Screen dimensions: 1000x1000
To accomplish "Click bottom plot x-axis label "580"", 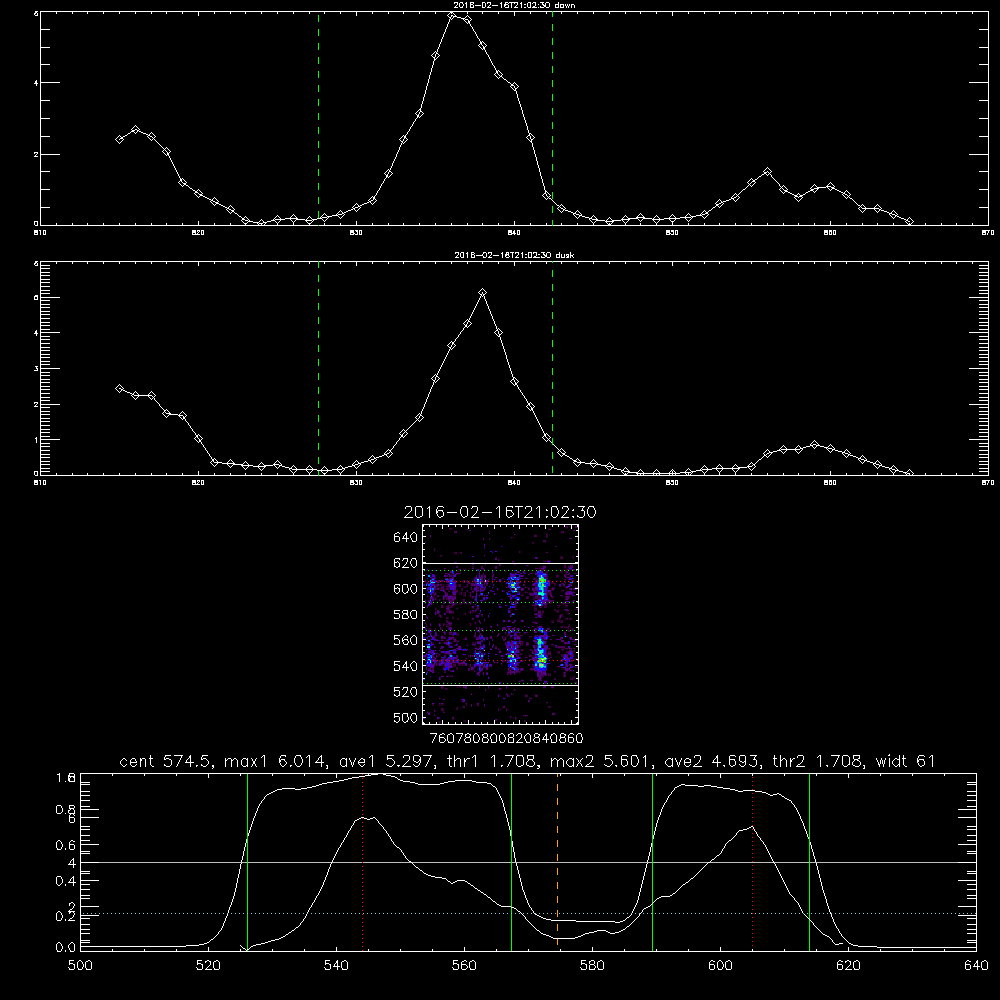I will point(592,966).
